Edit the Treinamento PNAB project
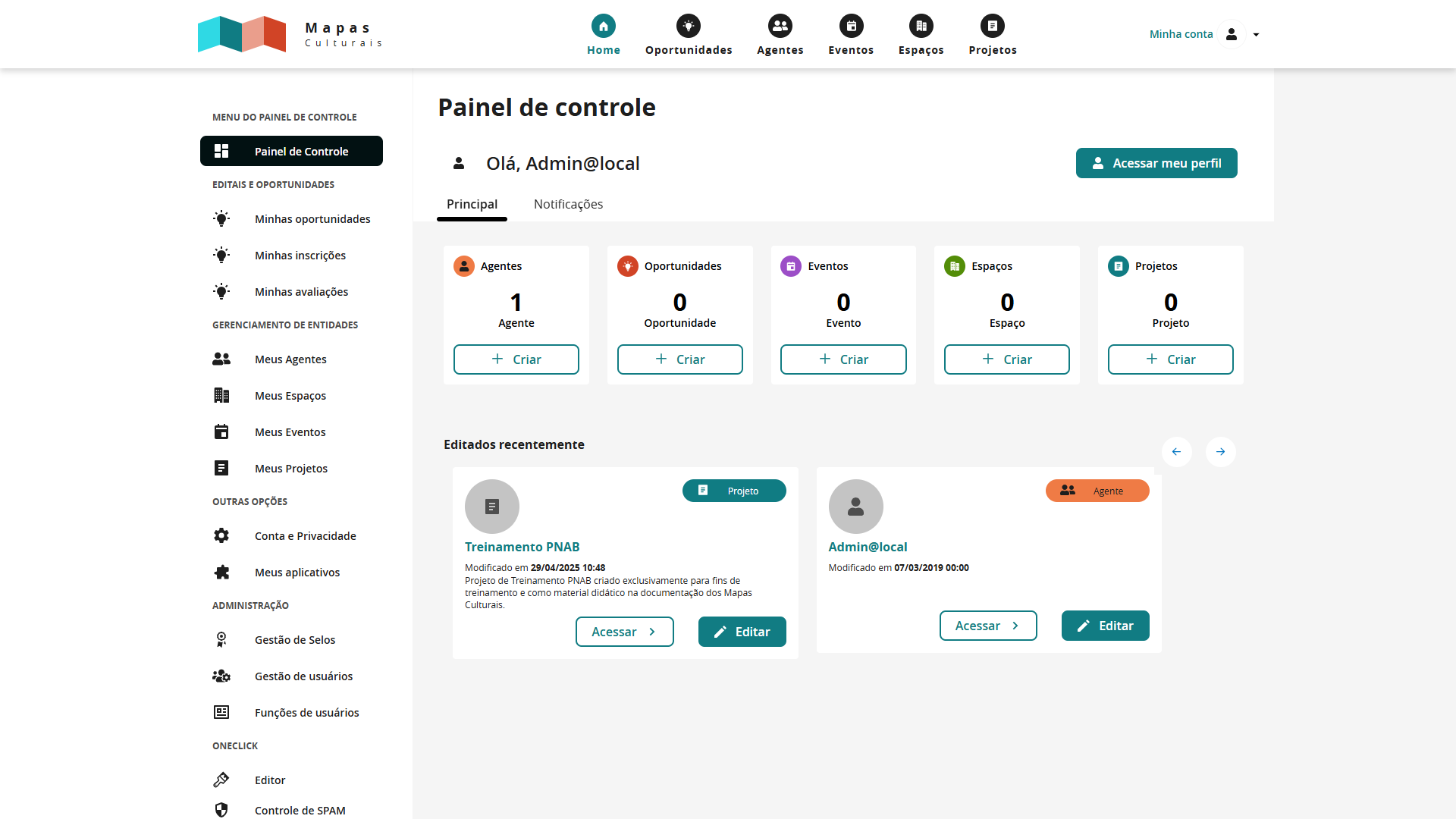This screenshot has width=1456, height=819. tap(741, 632)
